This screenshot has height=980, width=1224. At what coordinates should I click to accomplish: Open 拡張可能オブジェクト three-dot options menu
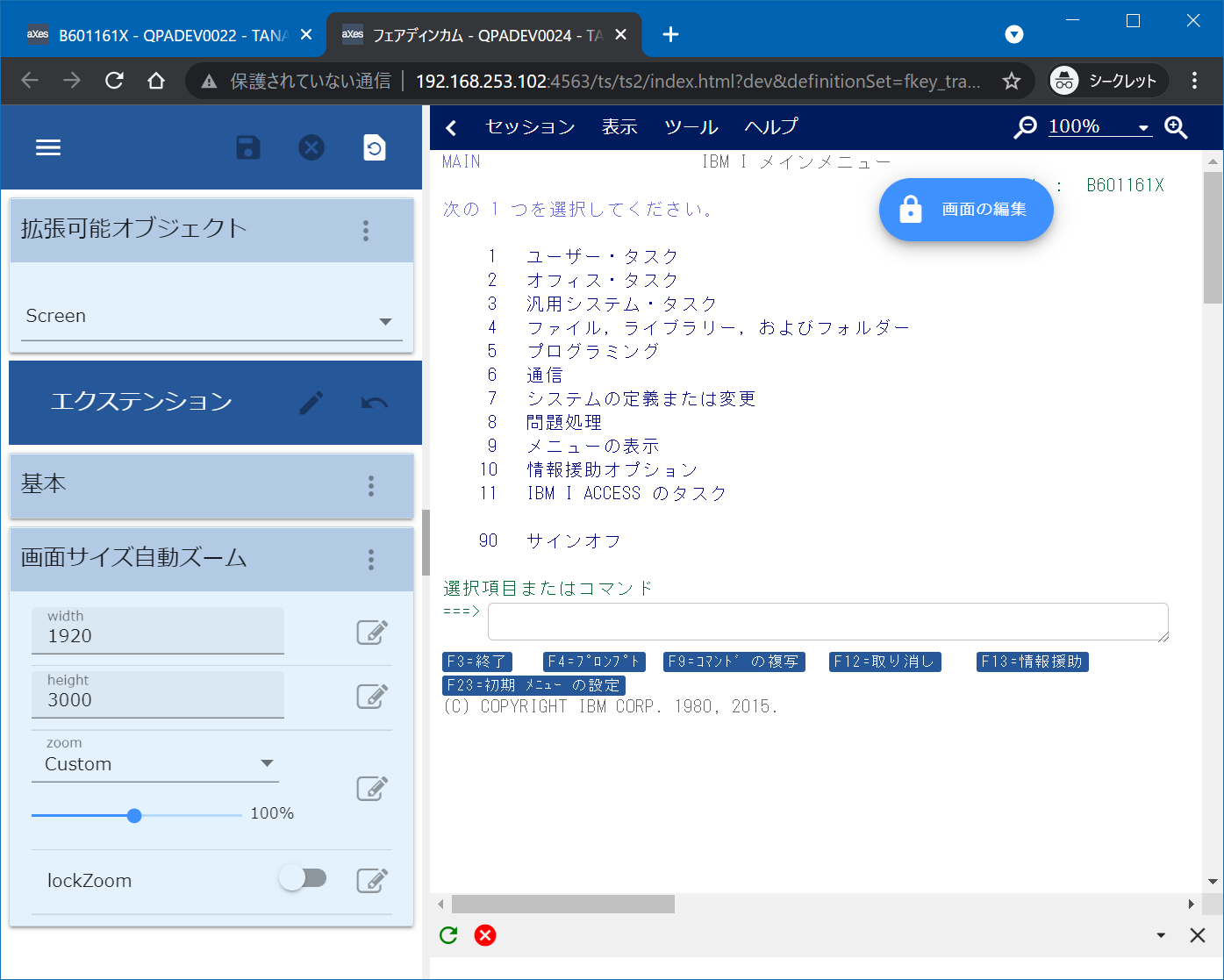pyautogui.click(x=366, y=230)
